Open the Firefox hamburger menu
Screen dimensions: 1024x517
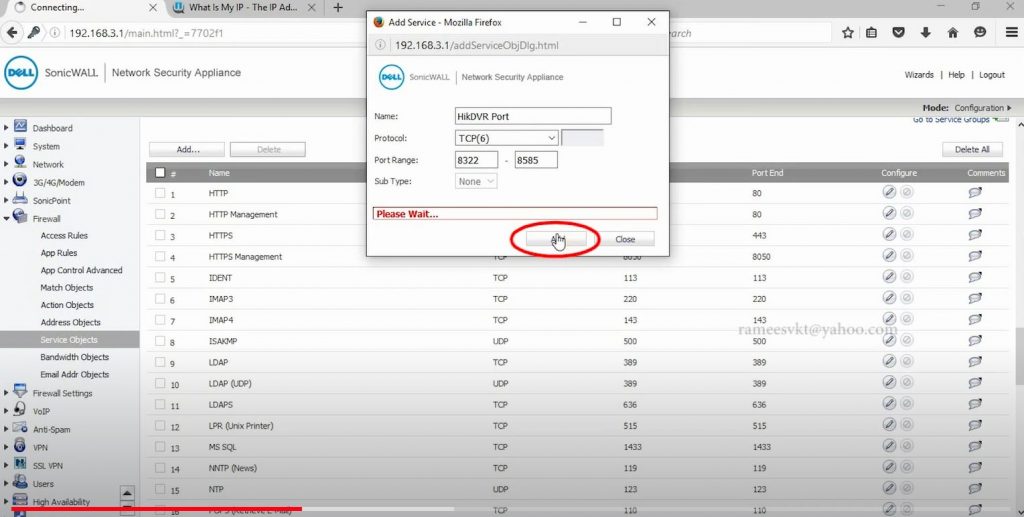[x=1011, y=33]
